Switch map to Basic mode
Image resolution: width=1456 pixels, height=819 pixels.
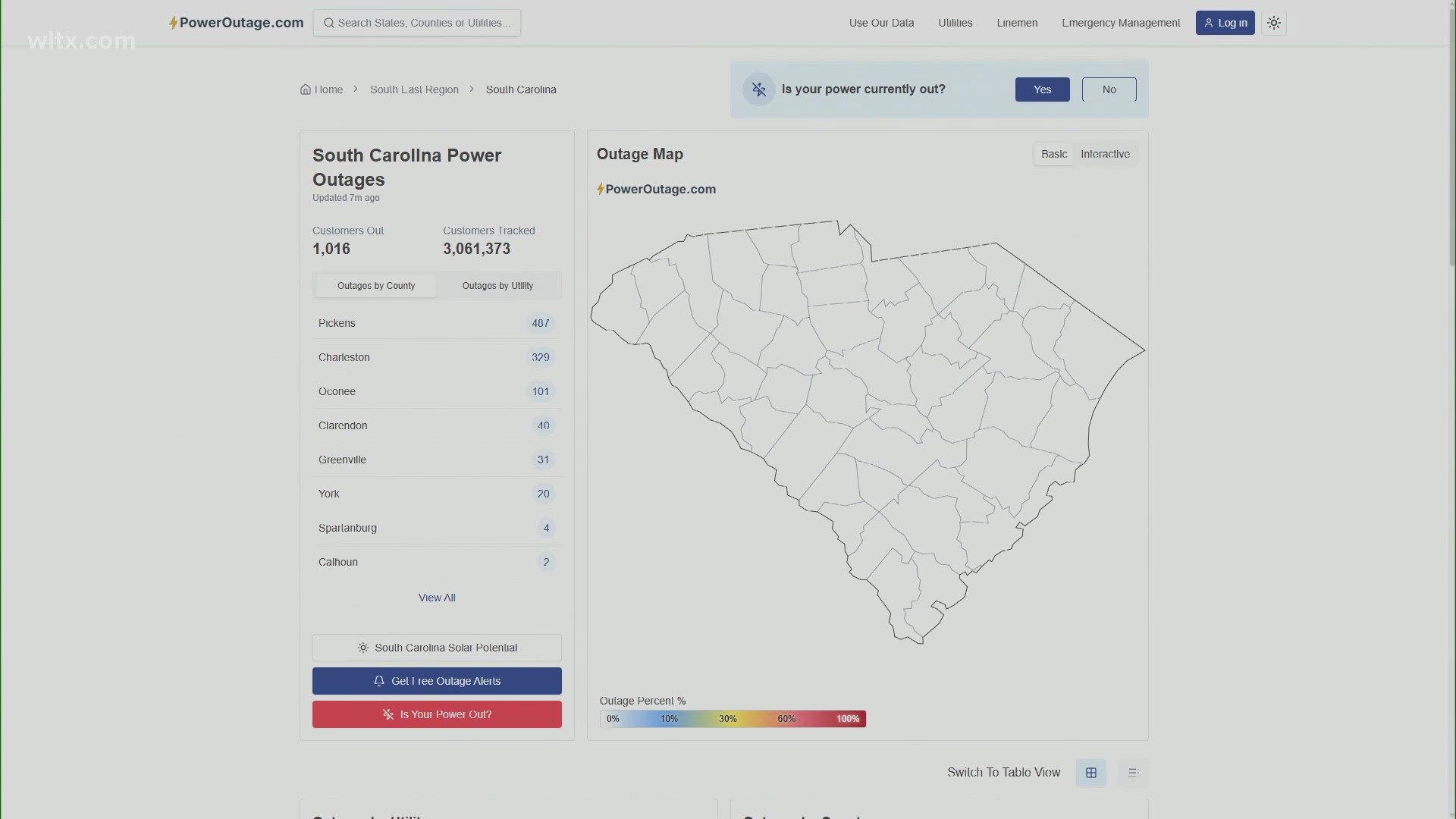click(1053, 154)
